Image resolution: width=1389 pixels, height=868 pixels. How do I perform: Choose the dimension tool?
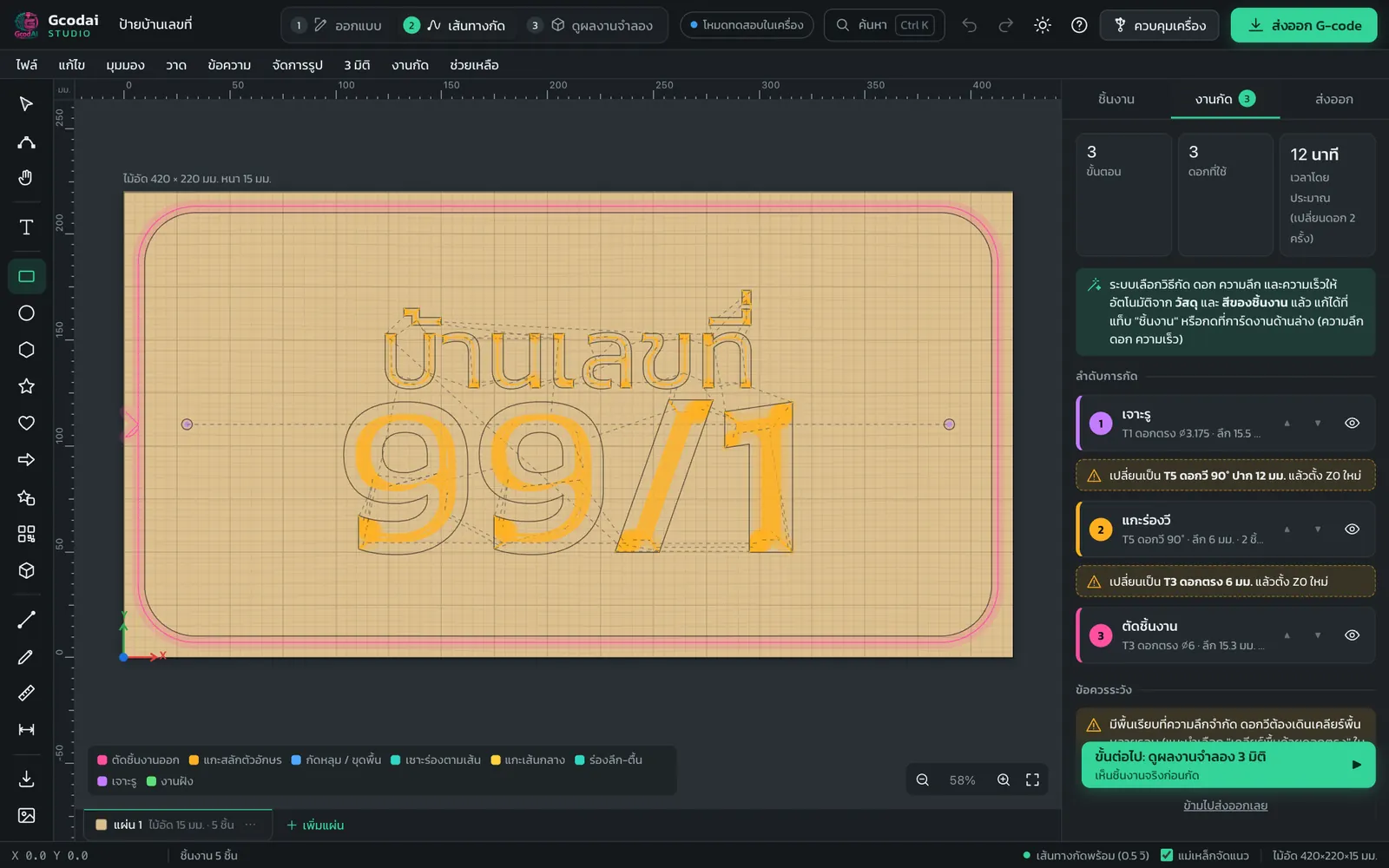coord(26,730)
